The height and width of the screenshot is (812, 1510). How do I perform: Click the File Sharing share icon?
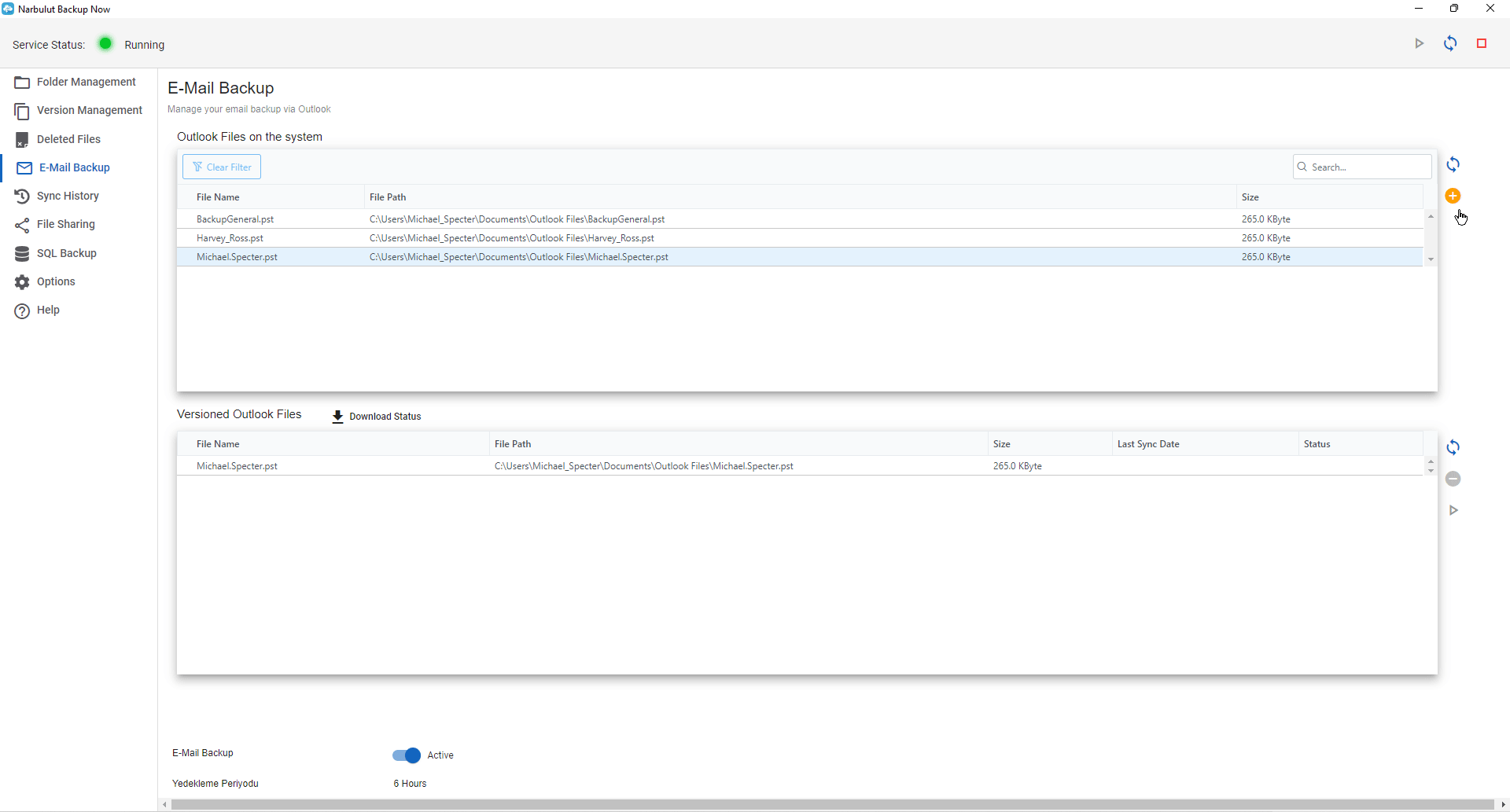tap(22, 225)
